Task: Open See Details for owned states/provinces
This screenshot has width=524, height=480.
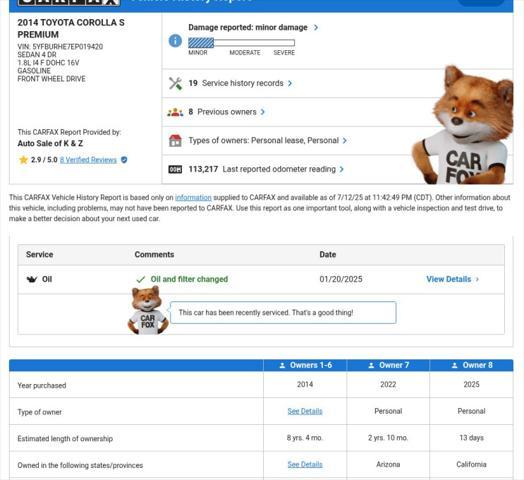Action: (305, 464)
